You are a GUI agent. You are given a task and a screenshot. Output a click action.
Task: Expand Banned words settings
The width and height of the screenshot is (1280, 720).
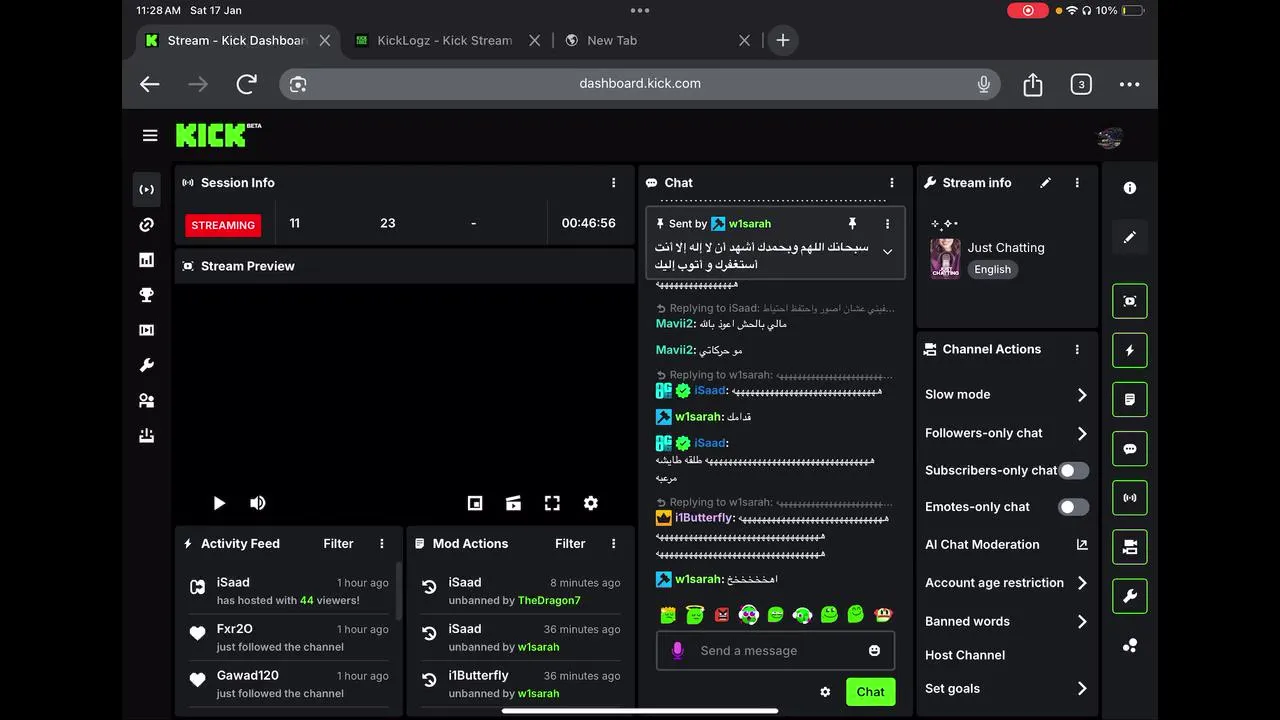pyautogui.click(x=1082, y=621)
